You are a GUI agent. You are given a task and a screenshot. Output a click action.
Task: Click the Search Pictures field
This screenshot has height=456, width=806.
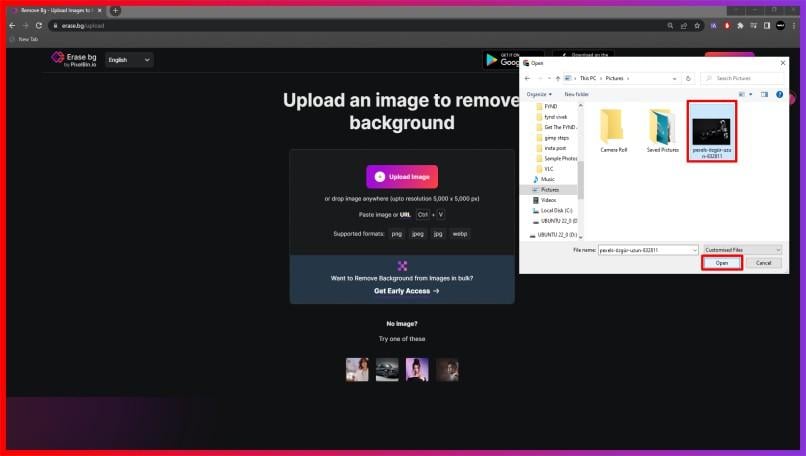pos(745,78)
